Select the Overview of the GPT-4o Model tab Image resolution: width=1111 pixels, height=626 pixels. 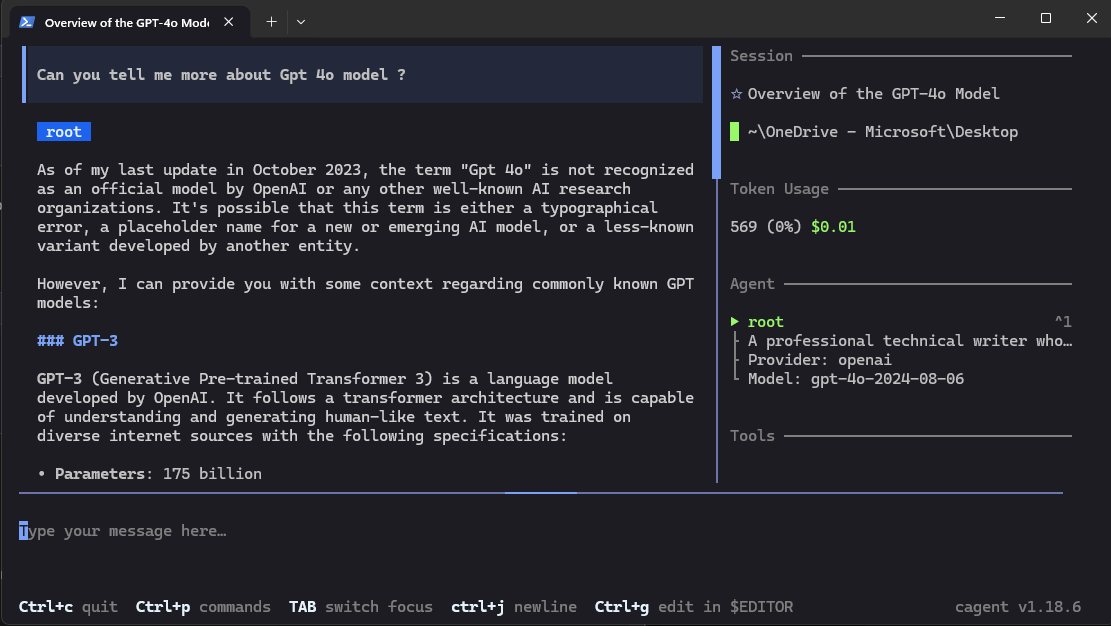[x=130, y=22]
